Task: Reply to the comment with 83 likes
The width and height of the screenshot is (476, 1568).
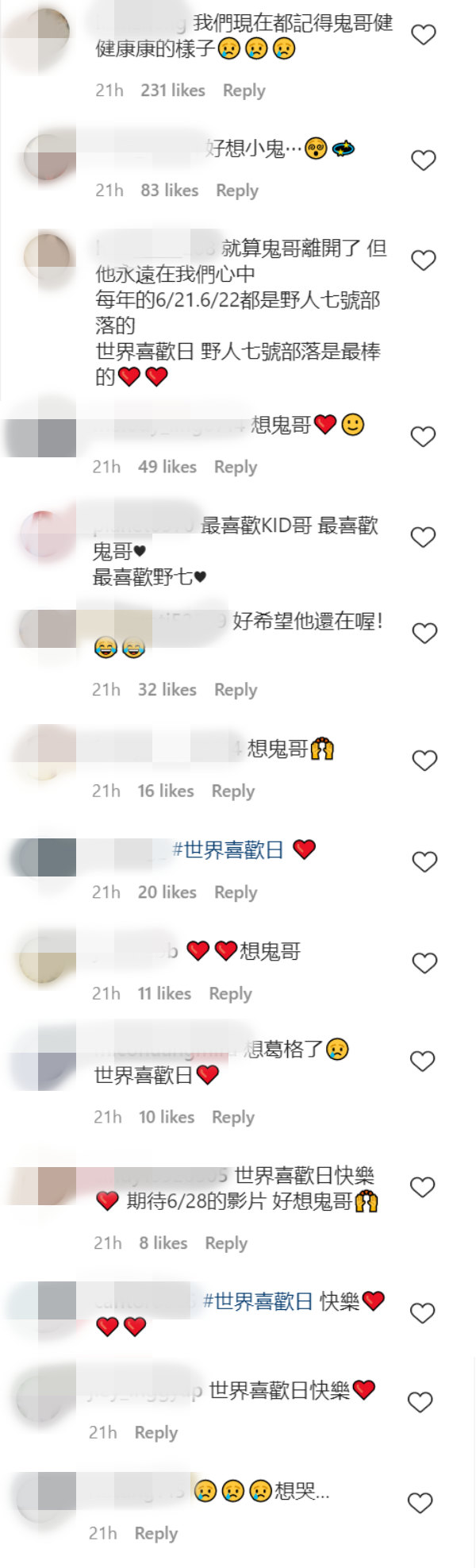Action: pyautogui.click(x=237, y=191)
